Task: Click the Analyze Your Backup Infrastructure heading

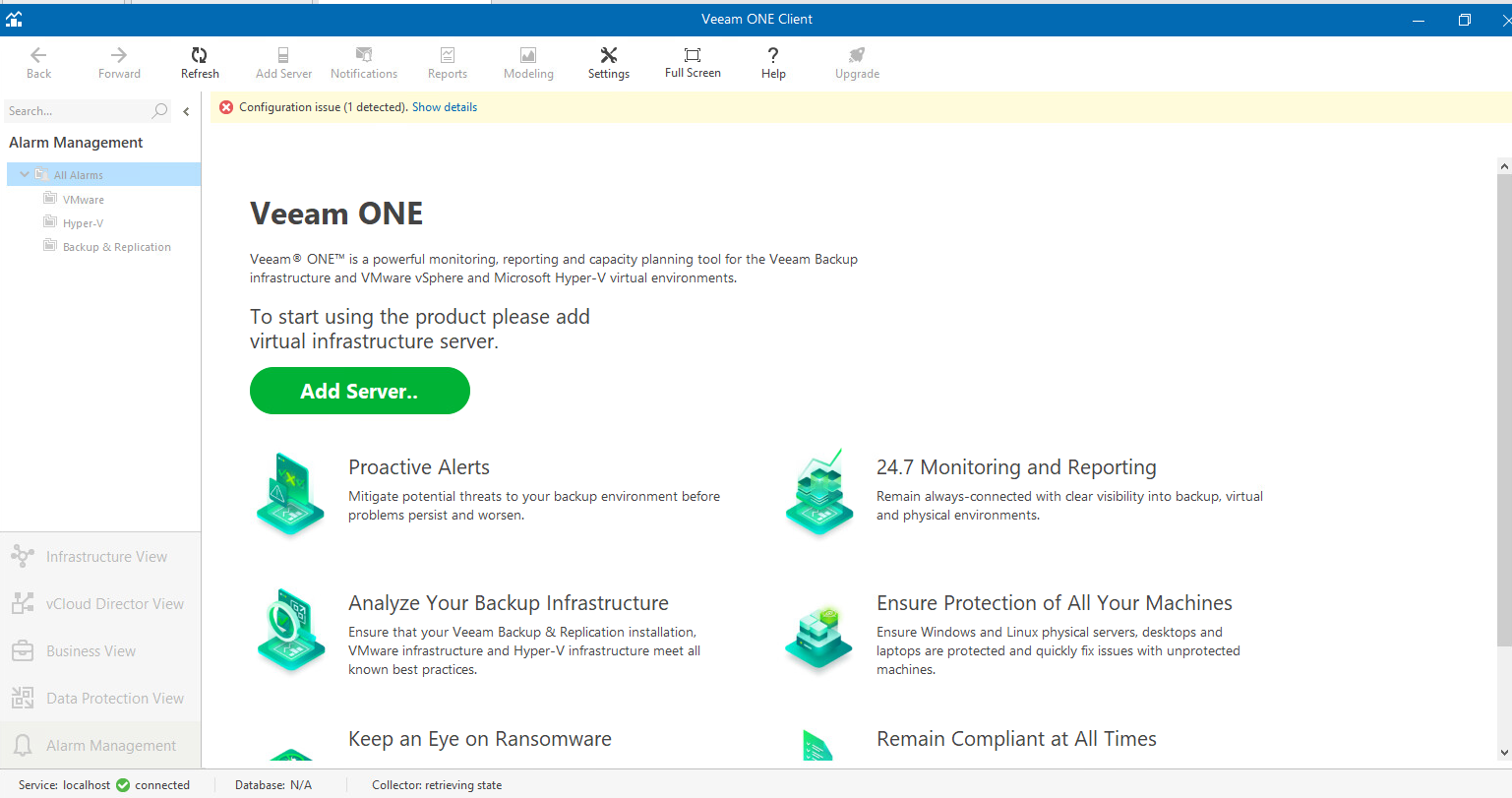Action: [509, 603]
